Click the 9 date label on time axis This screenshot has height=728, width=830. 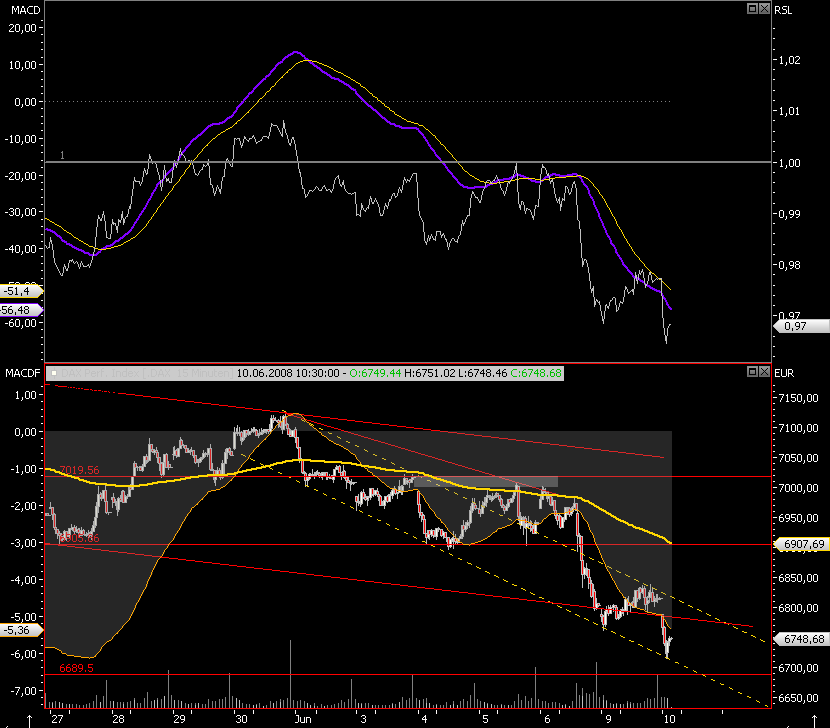coord(608,719)
